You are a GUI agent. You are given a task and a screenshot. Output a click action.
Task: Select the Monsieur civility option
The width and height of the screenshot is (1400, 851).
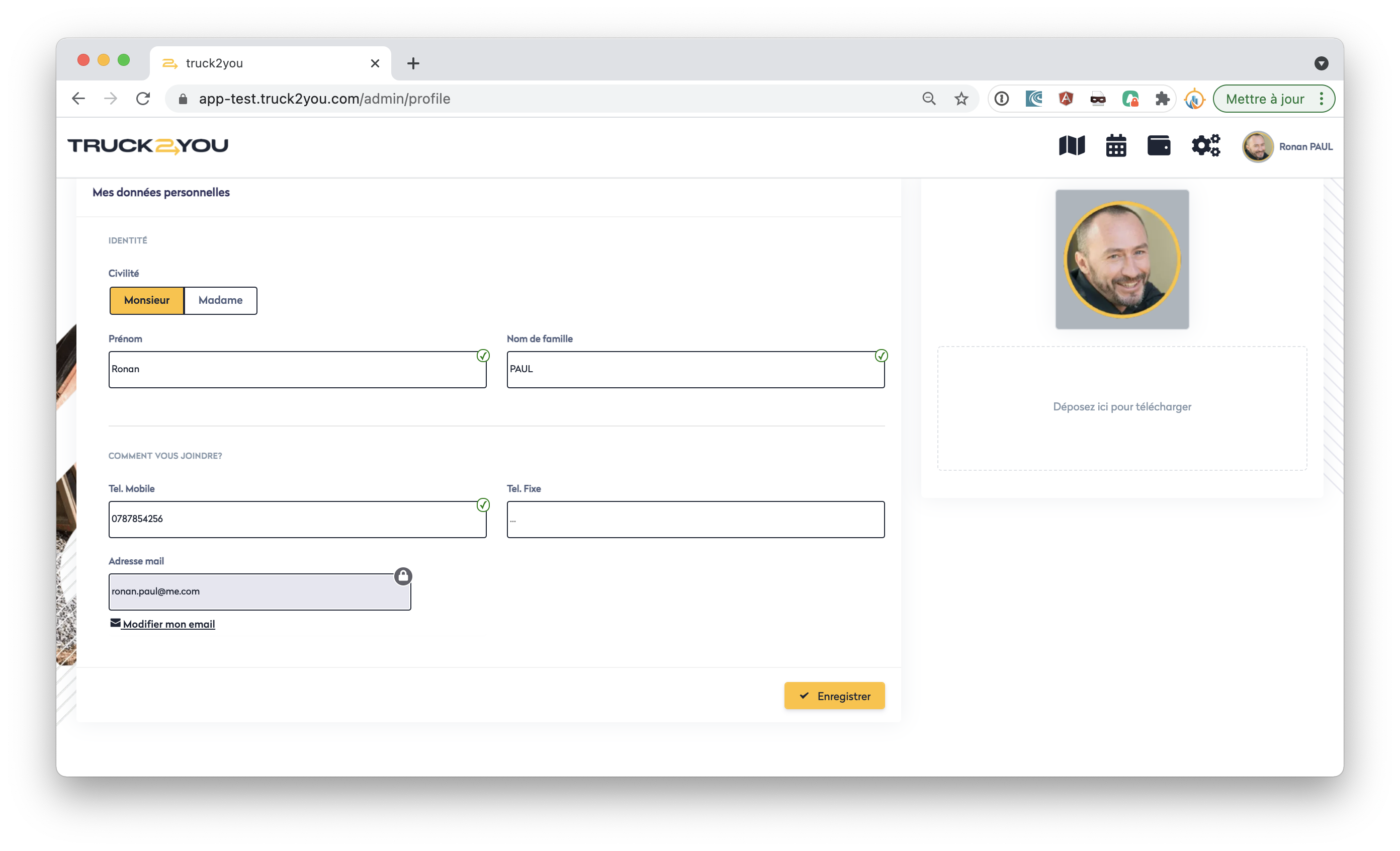147,300
